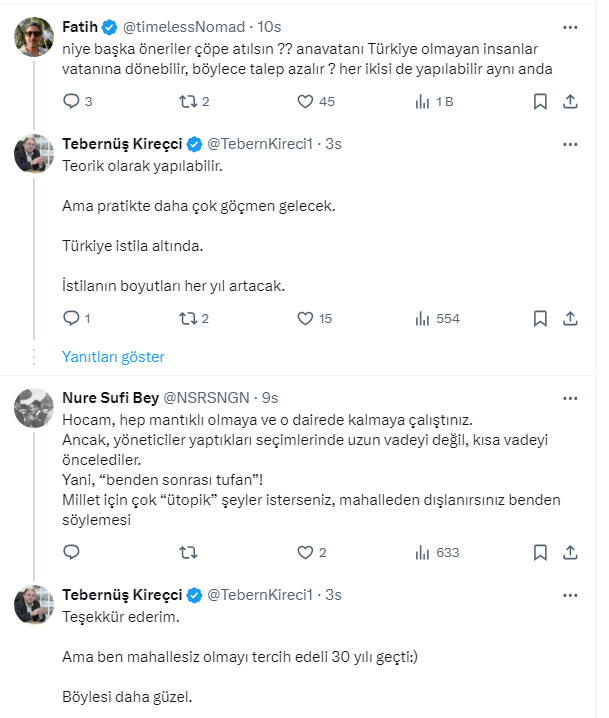Share Nure Sufi Bey's tweet

570,552
